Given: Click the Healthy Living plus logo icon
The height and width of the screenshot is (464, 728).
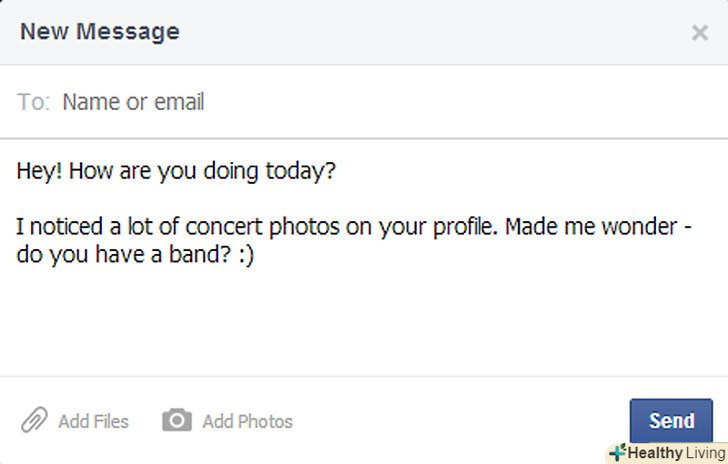Looking at the screenshot, I should [617, 452].
